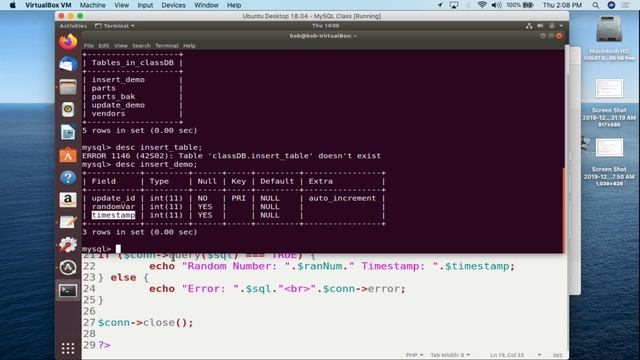Open the Text Editor dock icon
Image resolution: width=640 pixels, height=360 pixels.
pyautogui.click(x=68, y=222)
